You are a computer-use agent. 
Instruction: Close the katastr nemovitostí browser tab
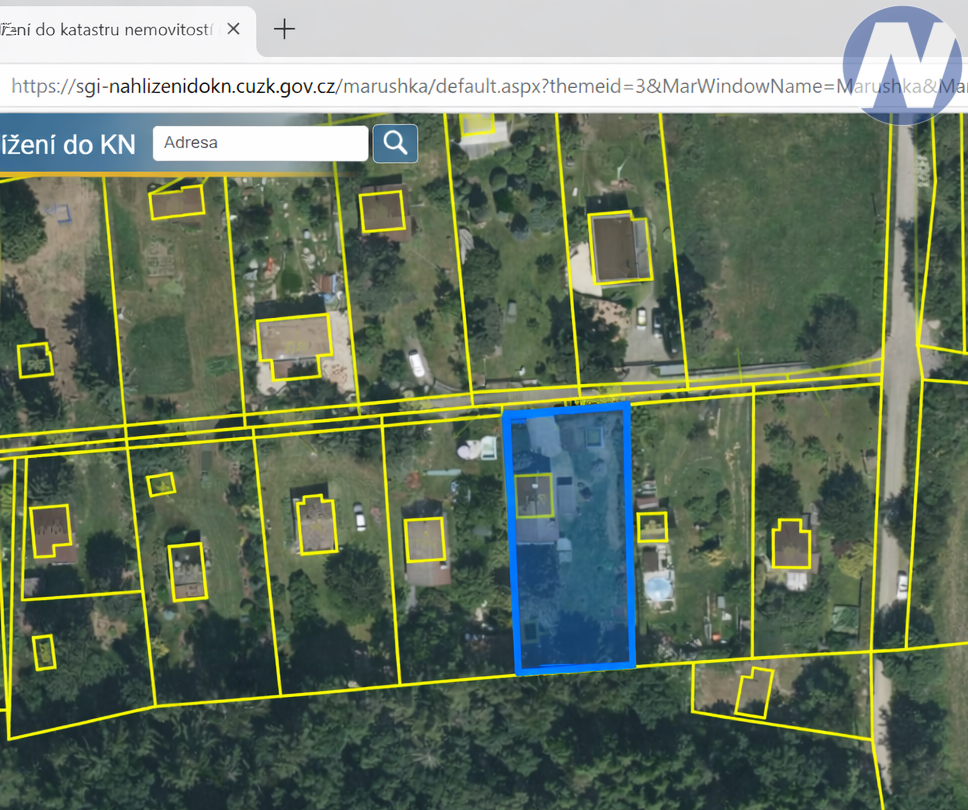233,29
